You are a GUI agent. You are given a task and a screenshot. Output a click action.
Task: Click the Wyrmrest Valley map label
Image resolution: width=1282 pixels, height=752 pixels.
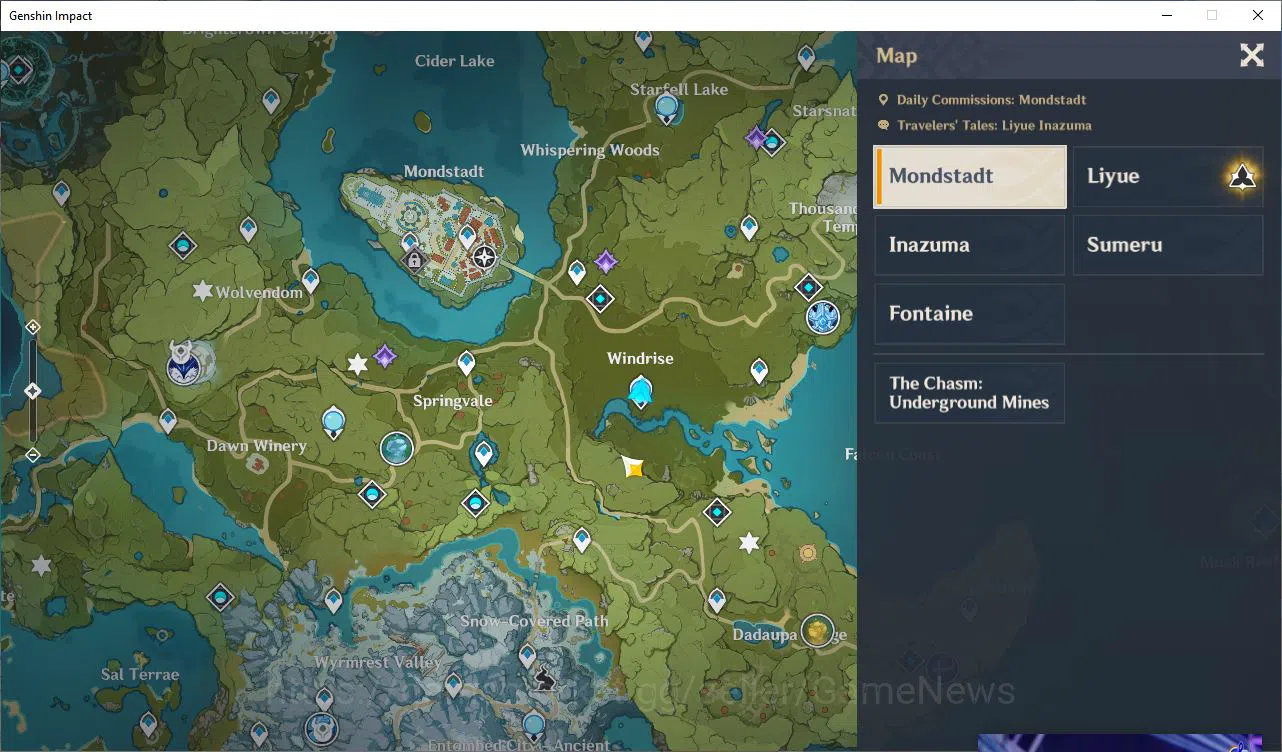[378, 663]
